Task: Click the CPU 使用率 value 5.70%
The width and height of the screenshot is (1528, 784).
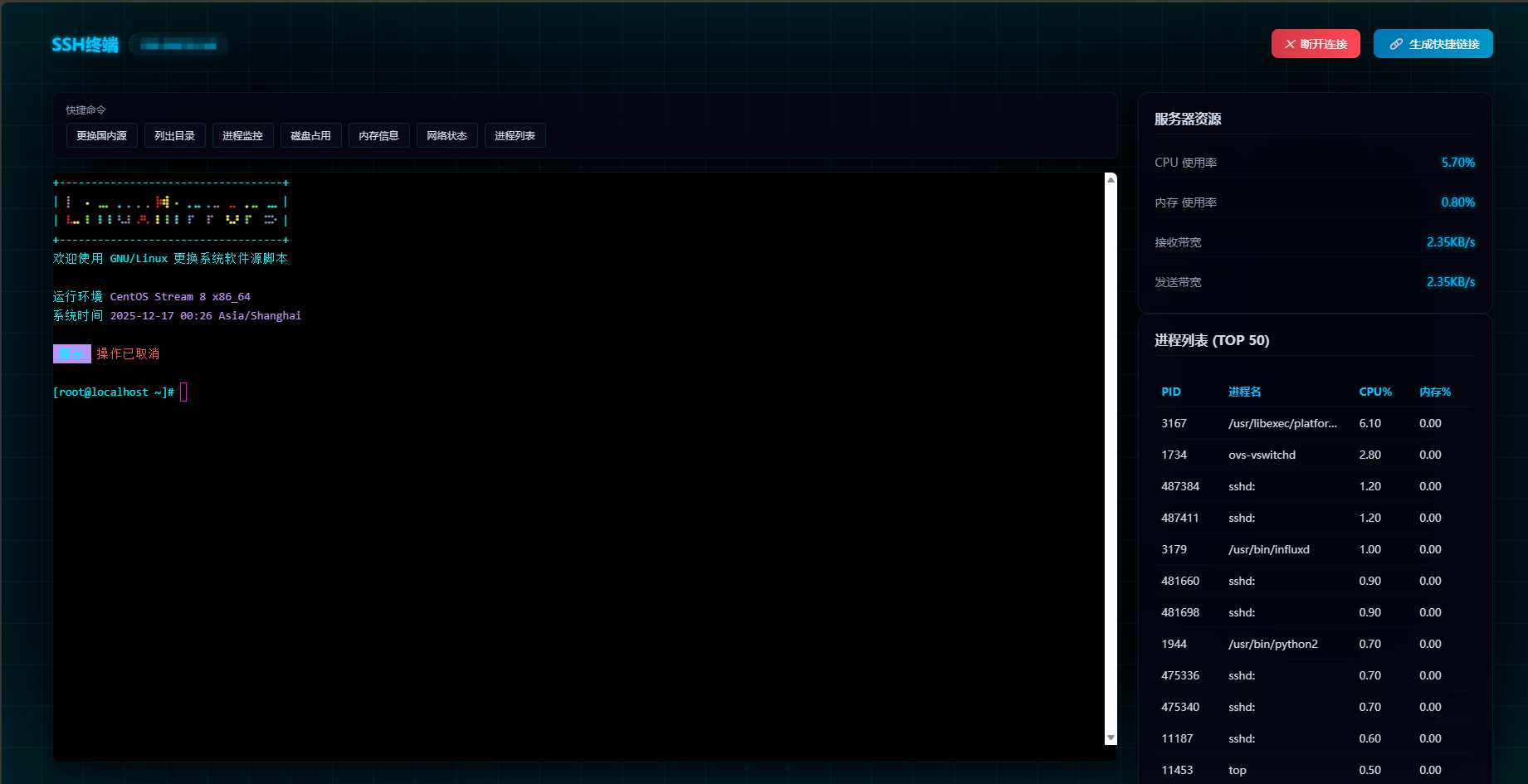Action: 1458,163
